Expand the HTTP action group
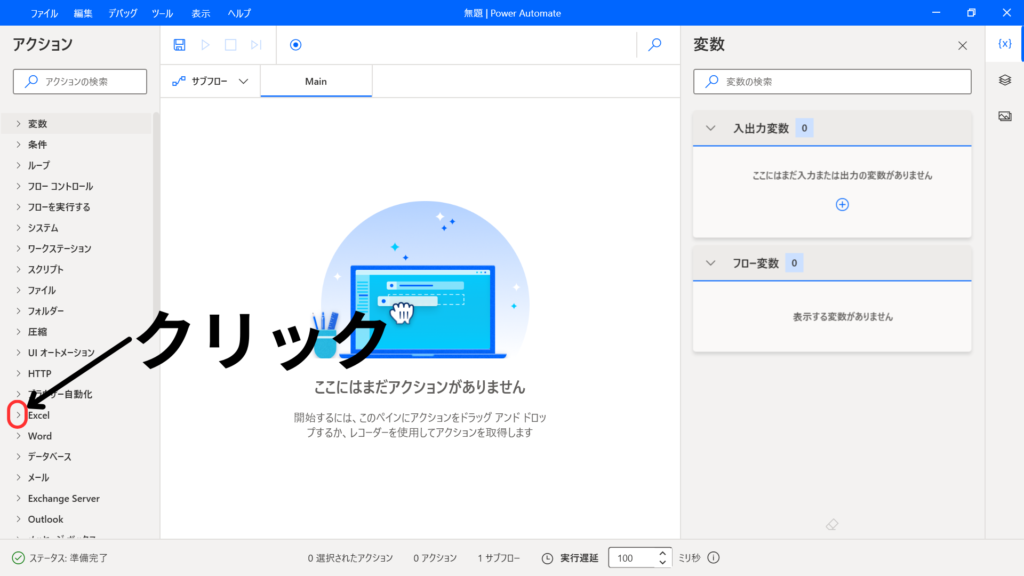This screenshot has width=1024, height=576. click(x=18, y=374)
